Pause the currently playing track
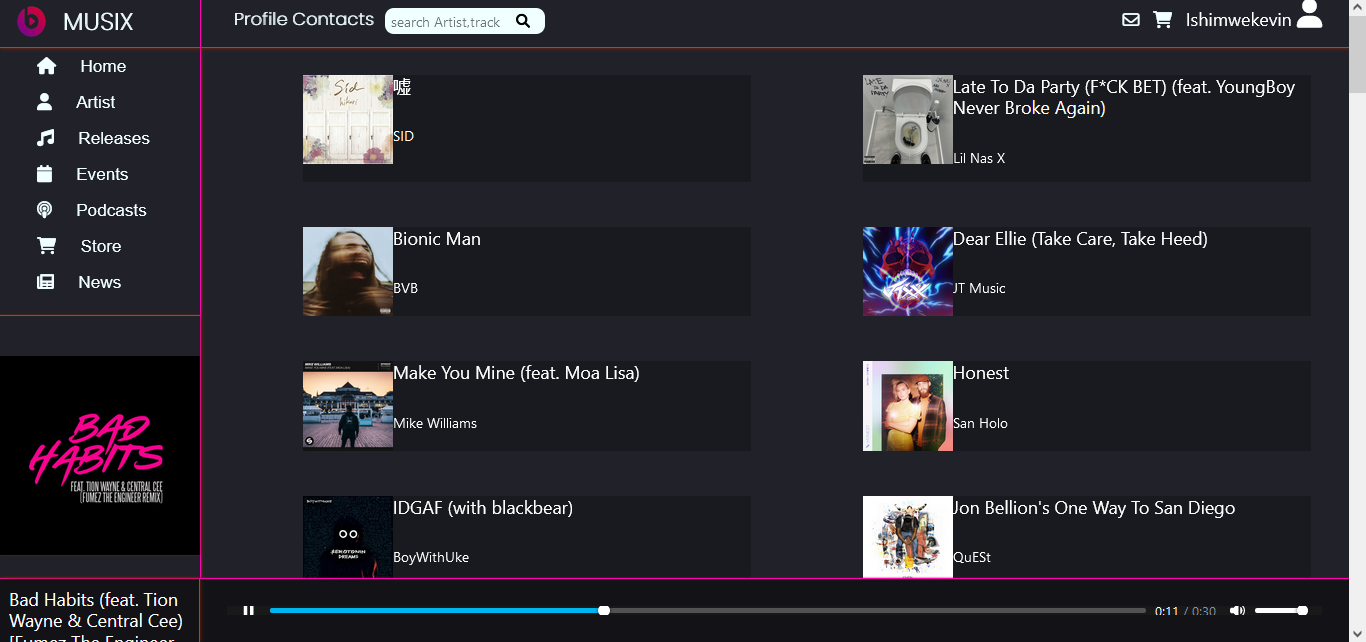Image resolution: width=1366 pixels, height=642 pixels. click(x=249, y=610)
